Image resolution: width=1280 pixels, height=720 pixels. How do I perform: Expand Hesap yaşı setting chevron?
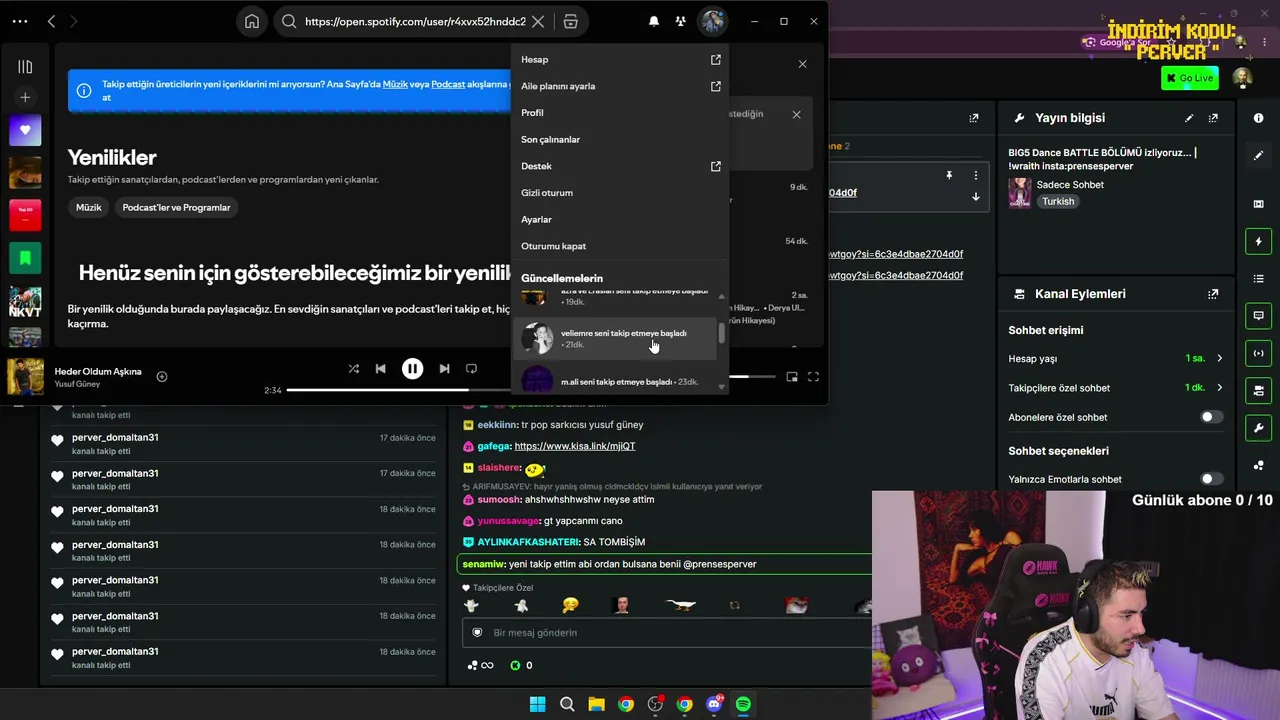(1219, 358)
